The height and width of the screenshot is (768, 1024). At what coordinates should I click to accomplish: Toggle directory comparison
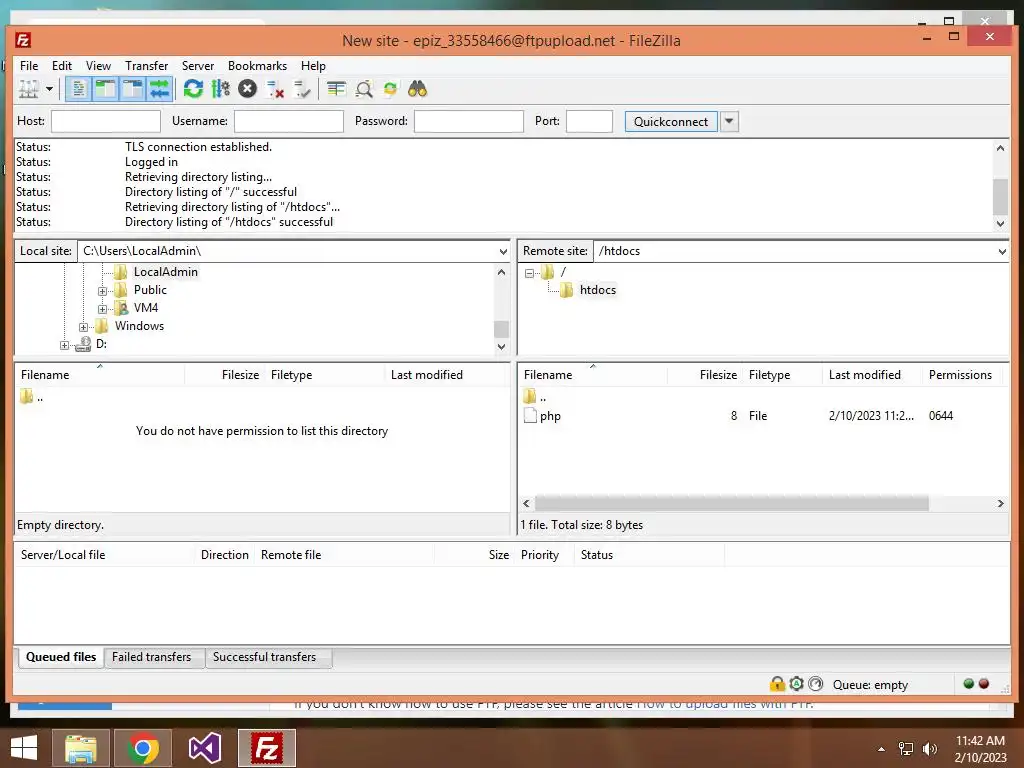pos(364,89)
